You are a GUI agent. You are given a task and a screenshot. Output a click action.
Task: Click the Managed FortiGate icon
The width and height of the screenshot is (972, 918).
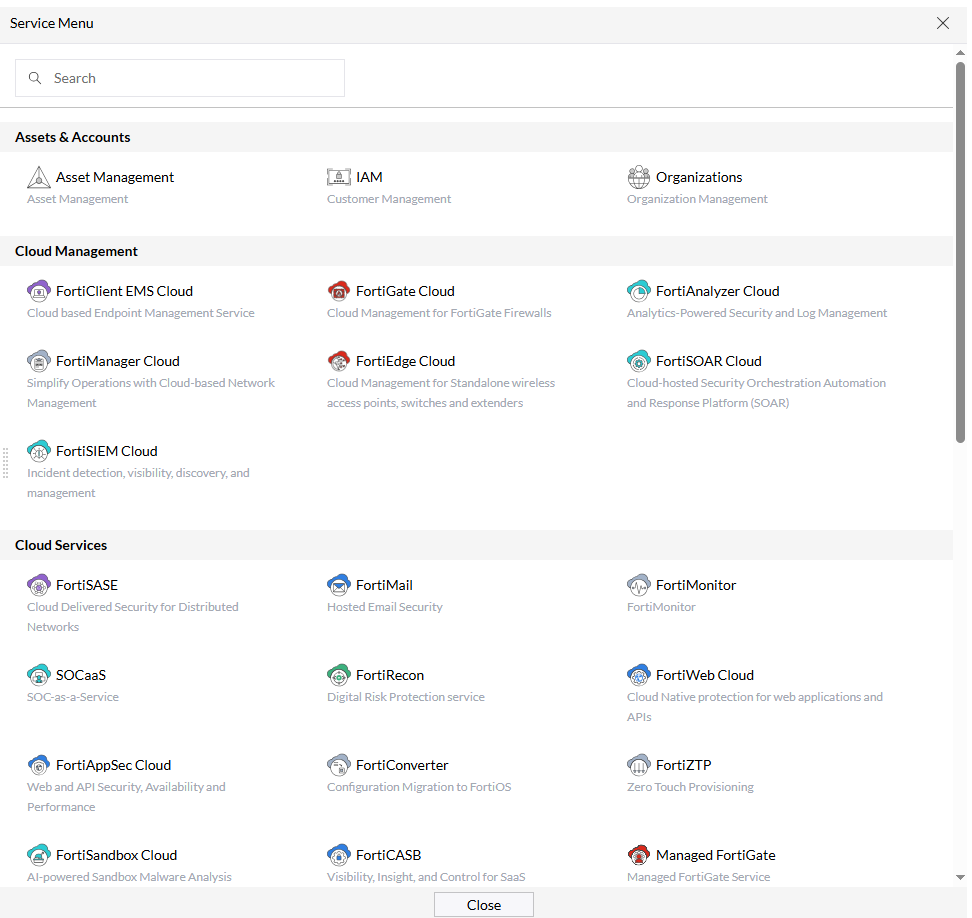coord(639,854)
